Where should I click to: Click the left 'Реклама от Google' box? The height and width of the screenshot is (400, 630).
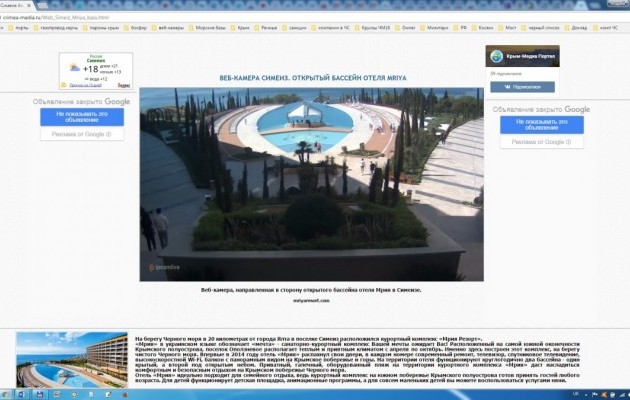point(82,134)
